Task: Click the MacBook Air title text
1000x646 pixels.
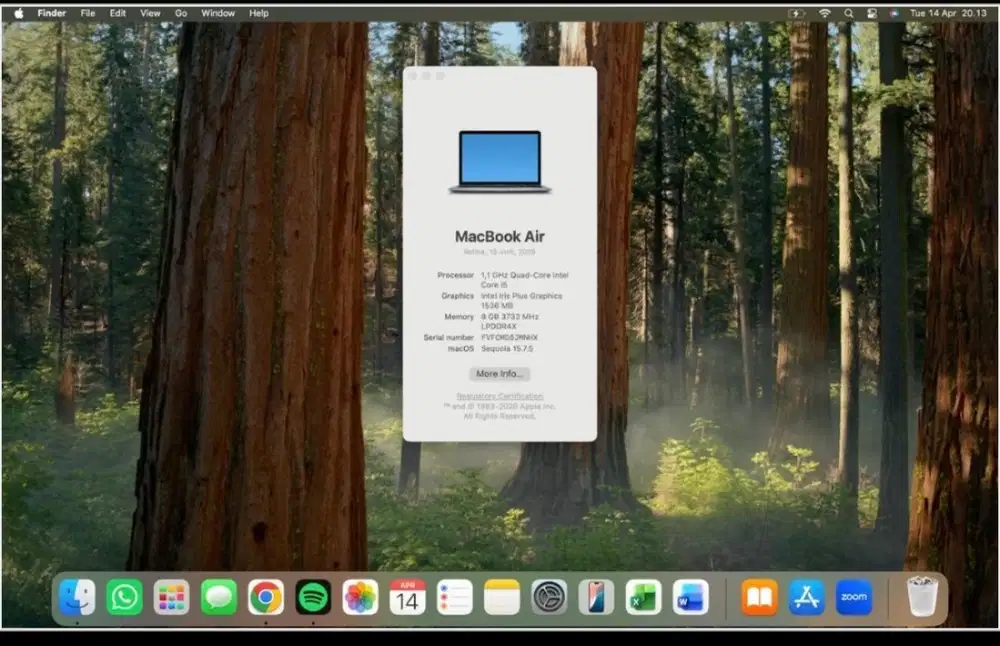Action: (499, 237)
